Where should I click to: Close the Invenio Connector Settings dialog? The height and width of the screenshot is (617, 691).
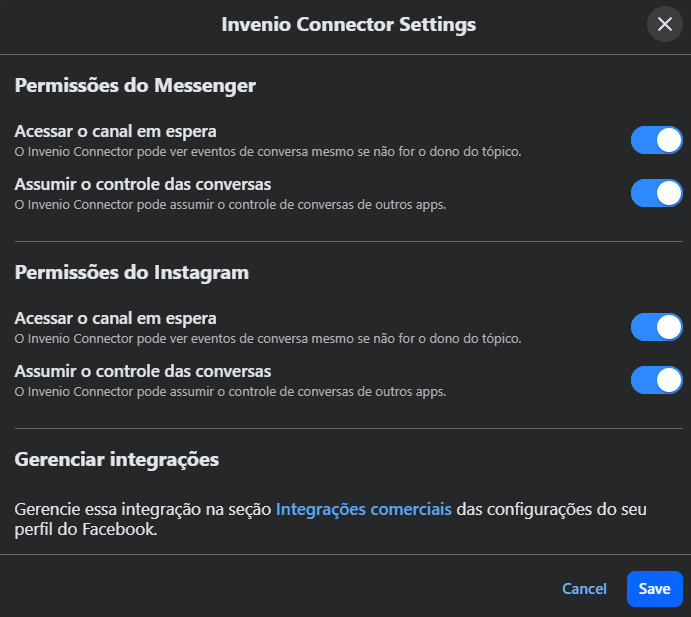pos(665,24)
